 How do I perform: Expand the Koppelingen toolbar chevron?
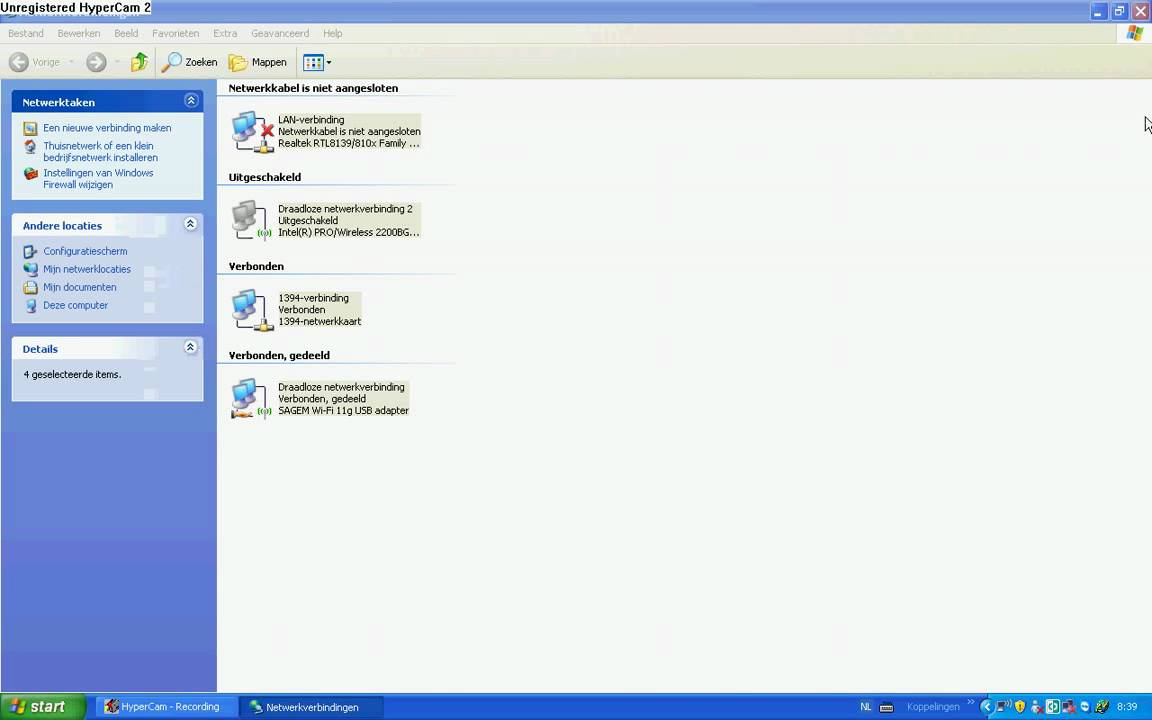[971, 702]
